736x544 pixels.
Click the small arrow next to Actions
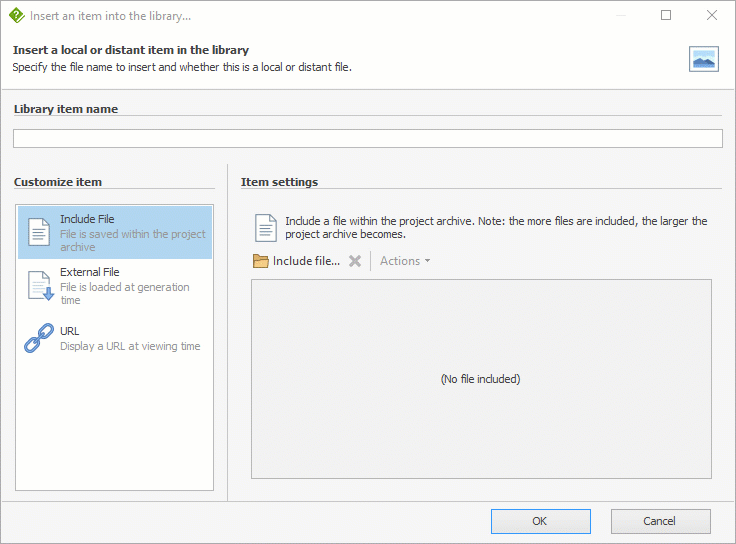(x=428, y=261)
